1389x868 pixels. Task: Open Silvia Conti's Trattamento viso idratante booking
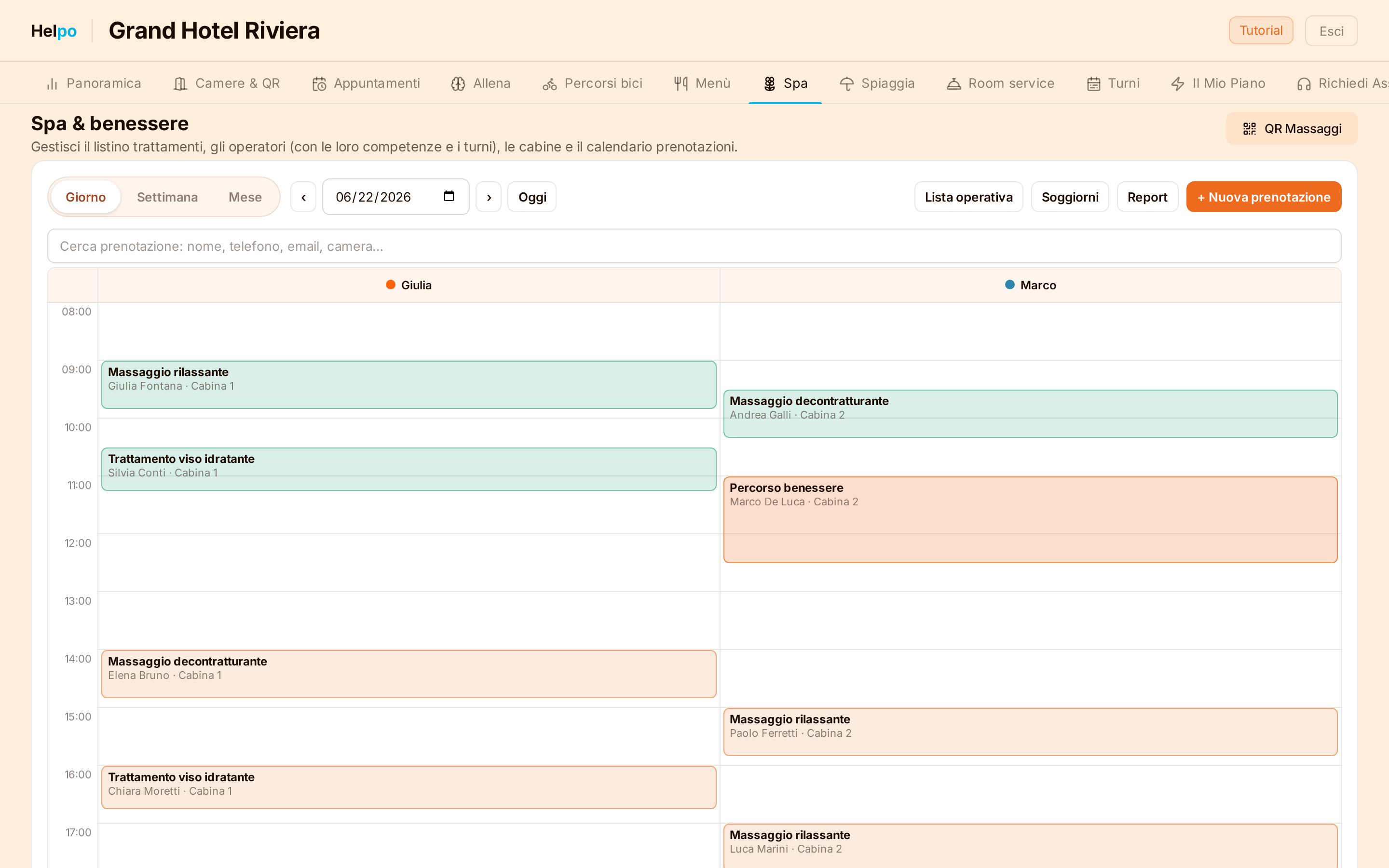click(x=409, y=469)
